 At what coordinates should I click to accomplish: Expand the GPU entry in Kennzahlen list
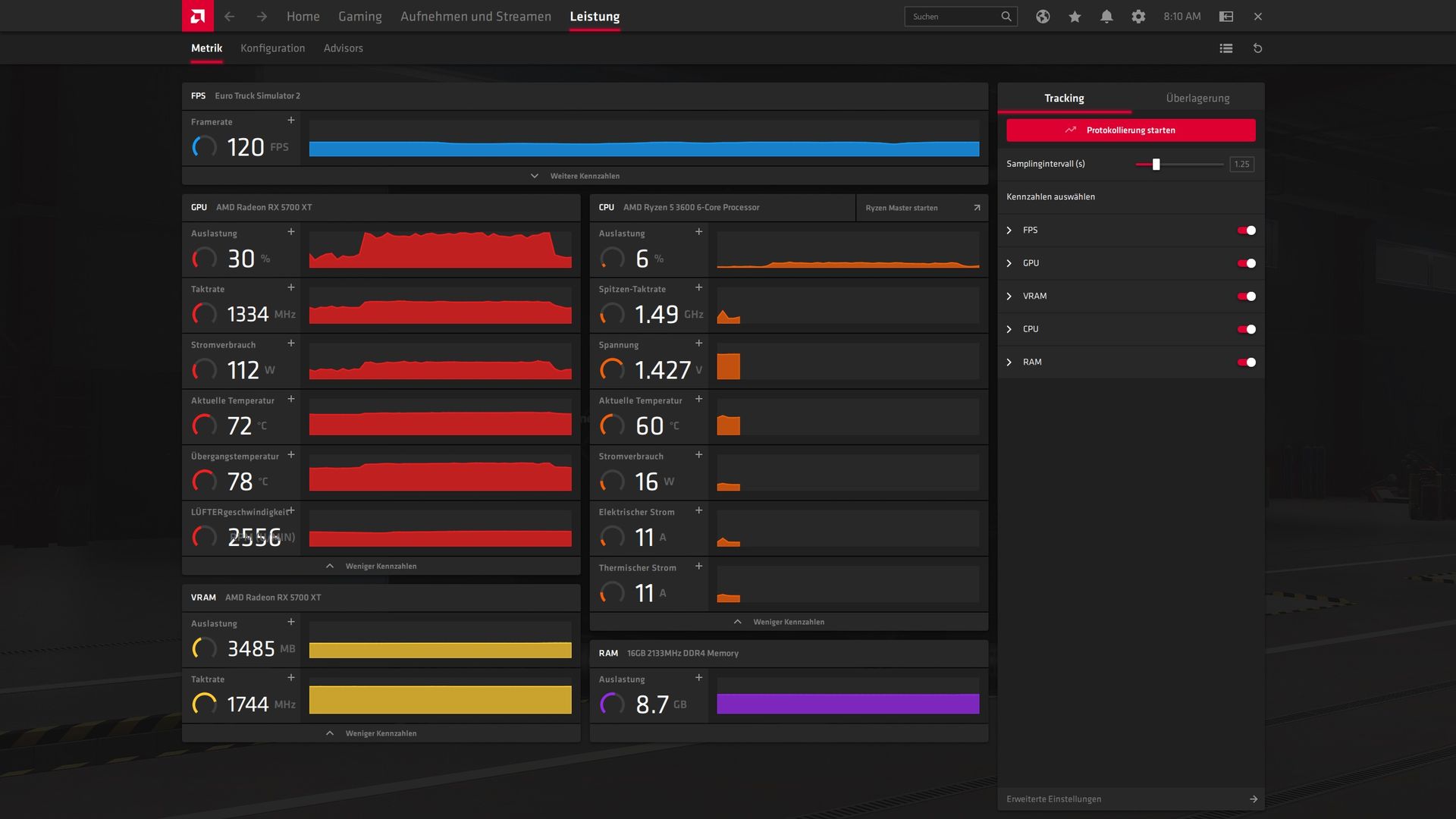(x=1009, y=263)
